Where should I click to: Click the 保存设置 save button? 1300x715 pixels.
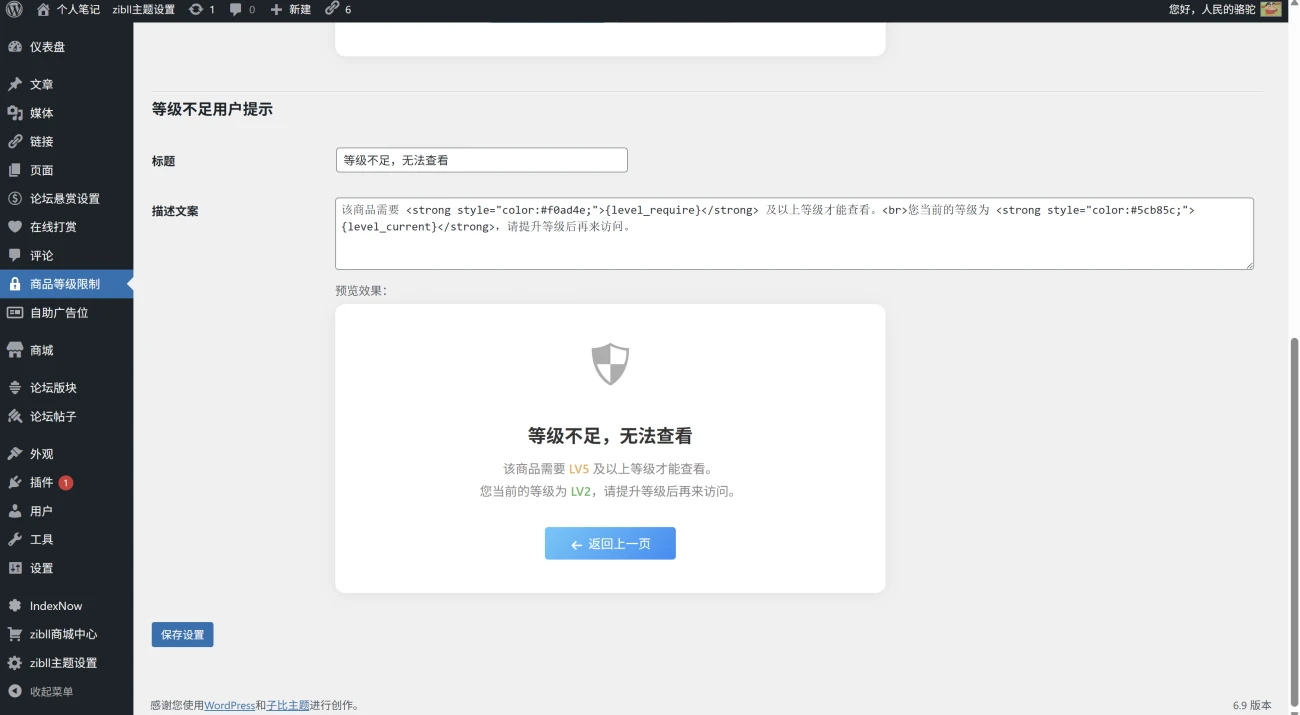[182, 634]
